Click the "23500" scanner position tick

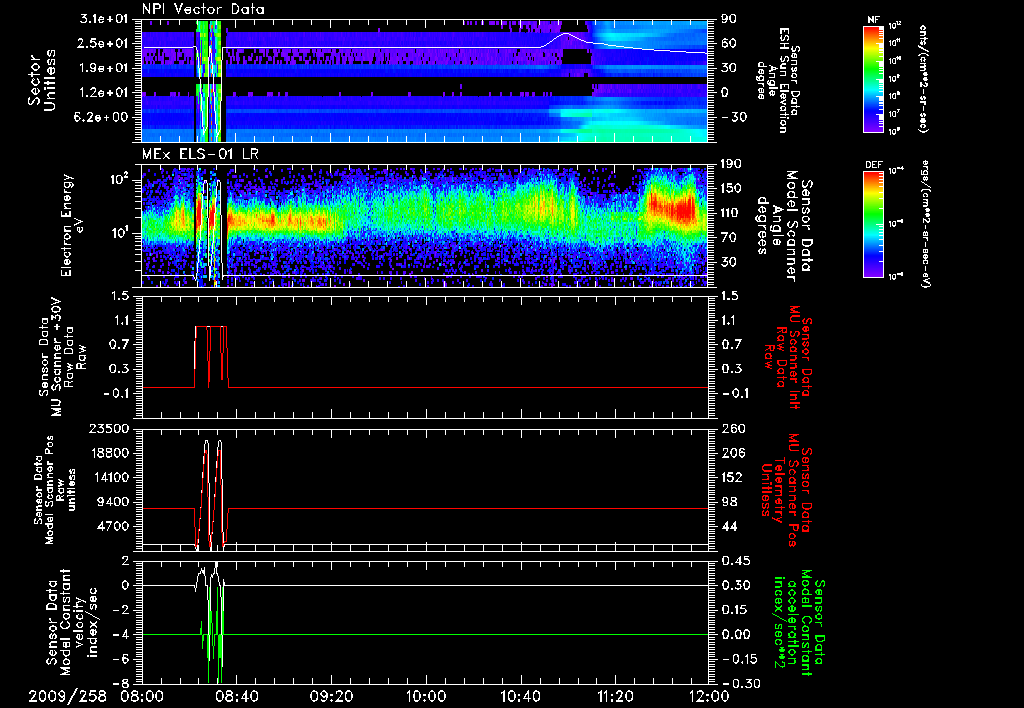coord(108,429)
